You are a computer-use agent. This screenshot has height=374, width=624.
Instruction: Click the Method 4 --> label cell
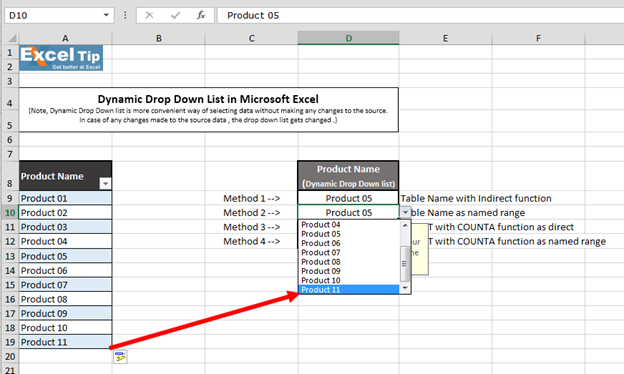(252, 241)
